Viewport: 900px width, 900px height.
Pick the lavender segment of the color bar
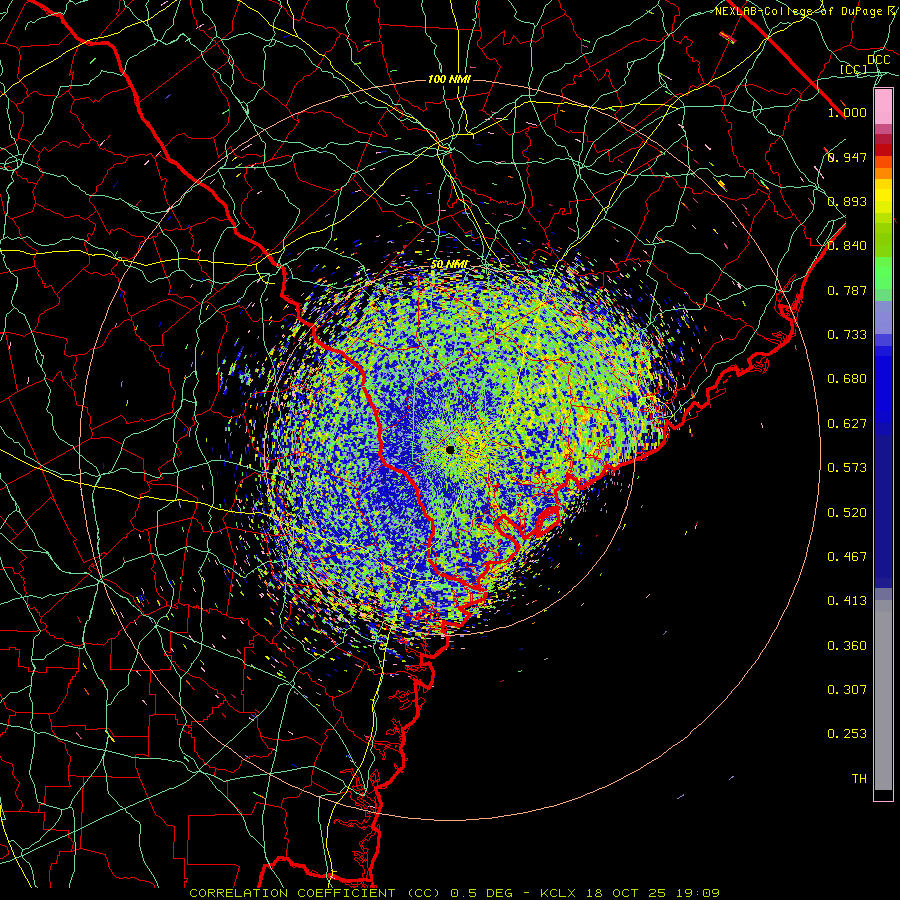pyautogui.click(x=883, y=317)
